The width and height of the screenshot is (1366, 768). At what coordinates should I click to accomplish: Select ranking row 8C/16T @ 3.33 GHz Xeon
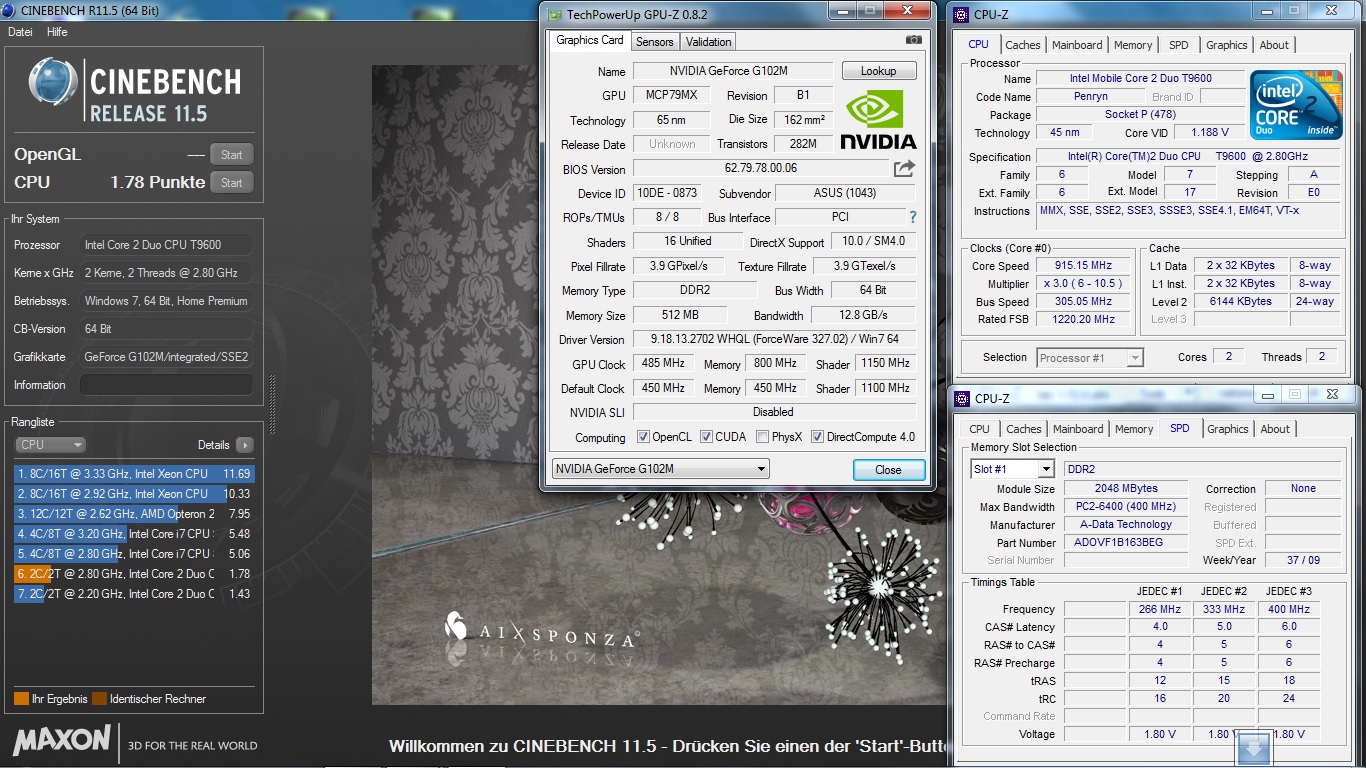tap(134, 474)
